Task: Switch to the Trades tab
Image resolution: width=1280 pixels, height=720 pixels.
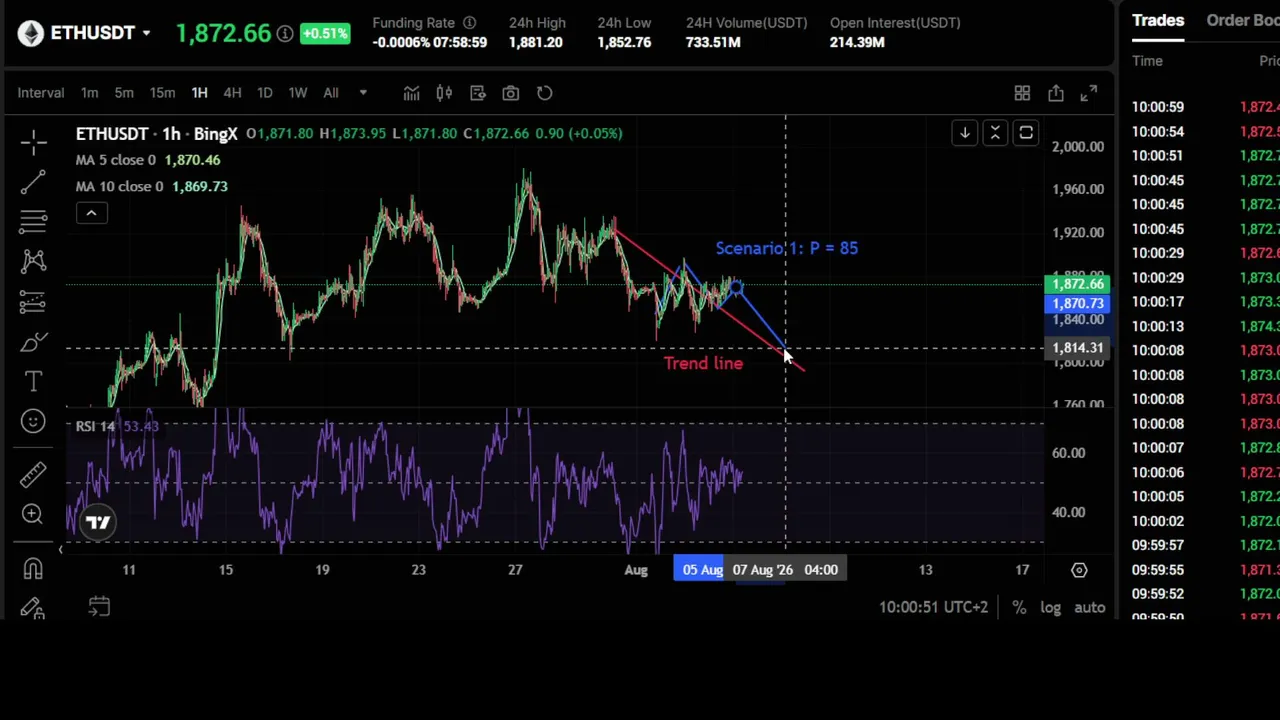Action: click(x=1158, y=20)
